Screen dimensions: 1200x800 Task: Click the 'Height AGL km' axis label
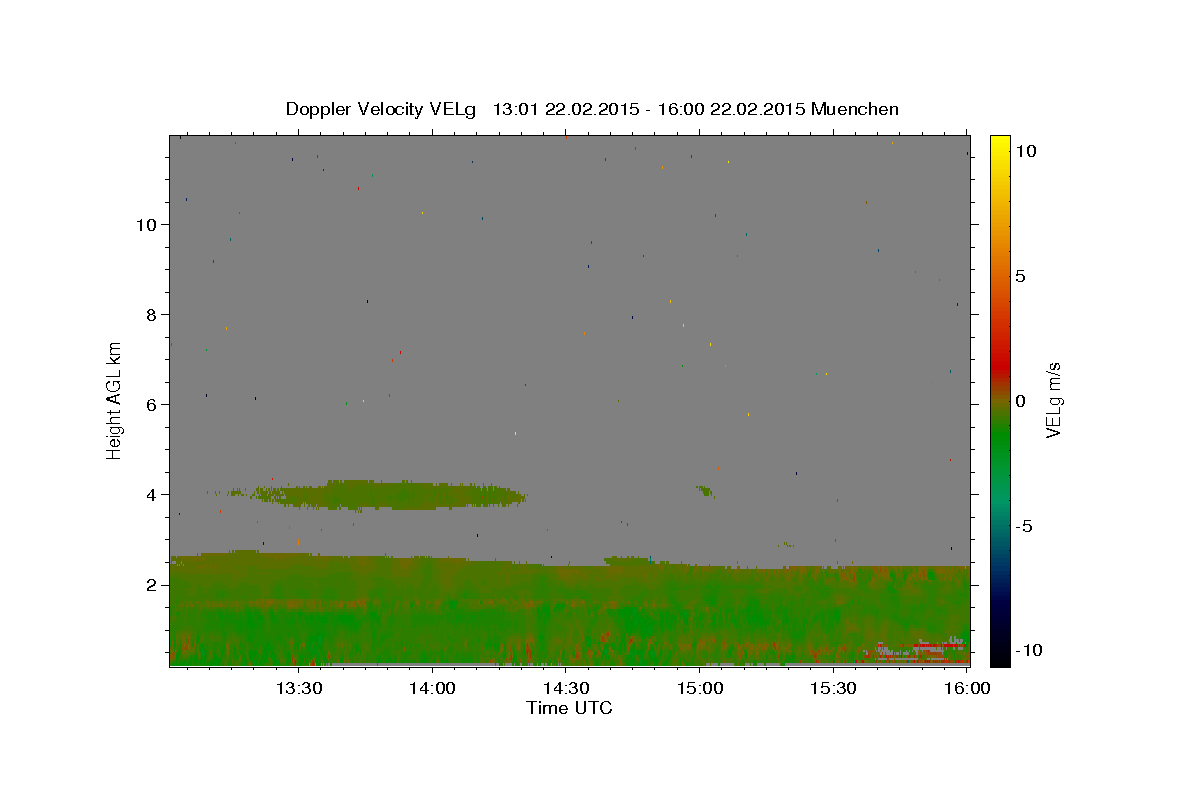[x=115, y=399]
